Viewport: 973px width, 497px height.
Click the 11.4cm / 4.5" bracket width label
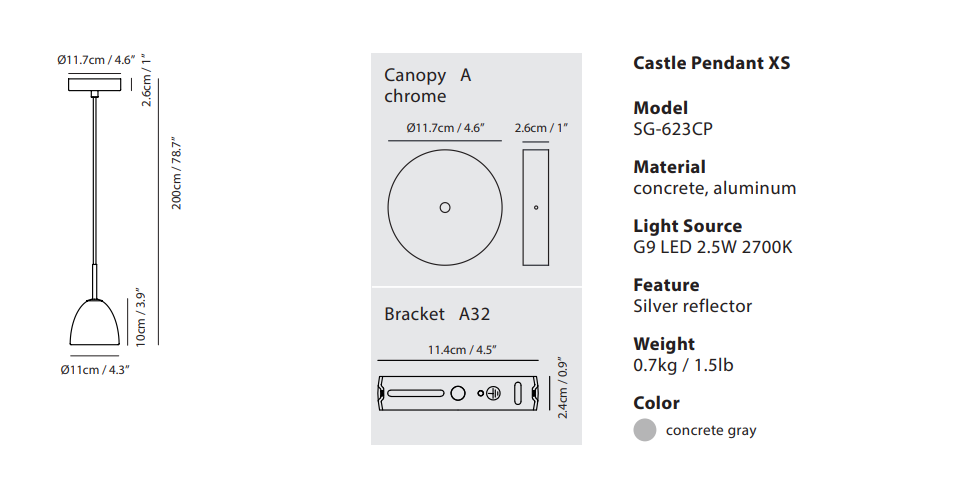[462, 350]
